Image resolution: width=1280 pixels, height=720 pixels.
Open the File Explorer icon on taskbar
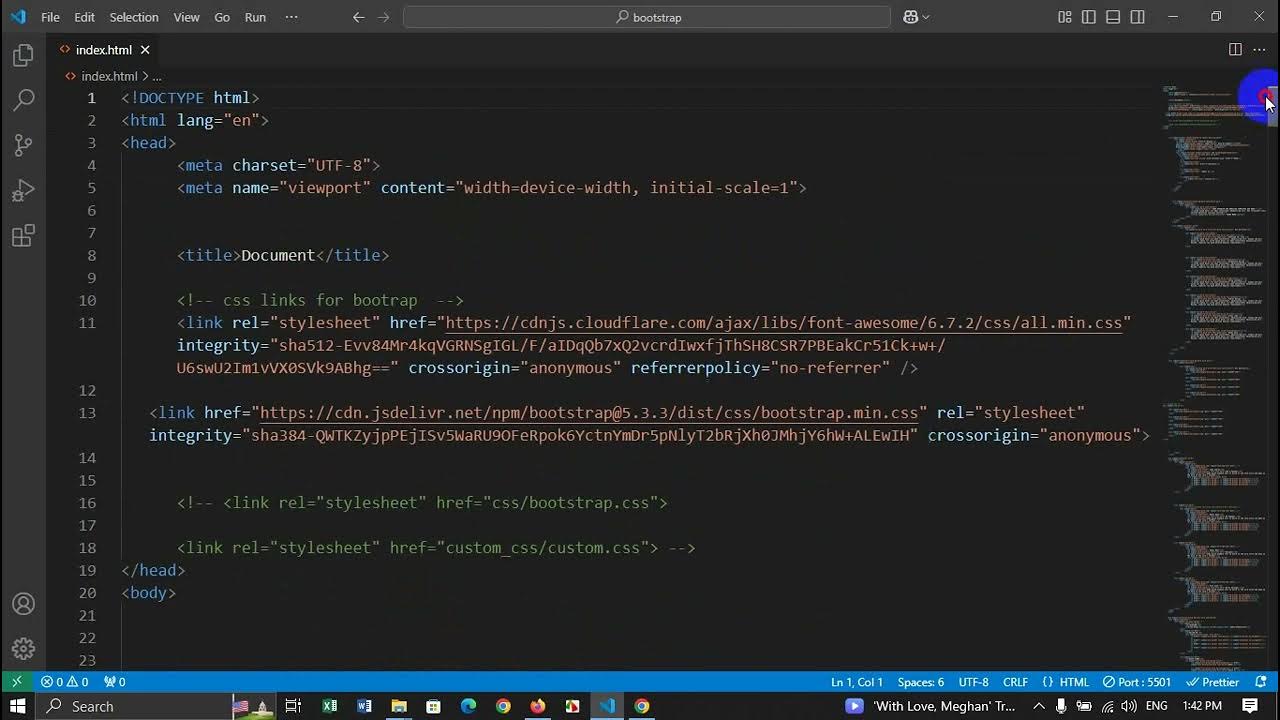tap(399, 706)
